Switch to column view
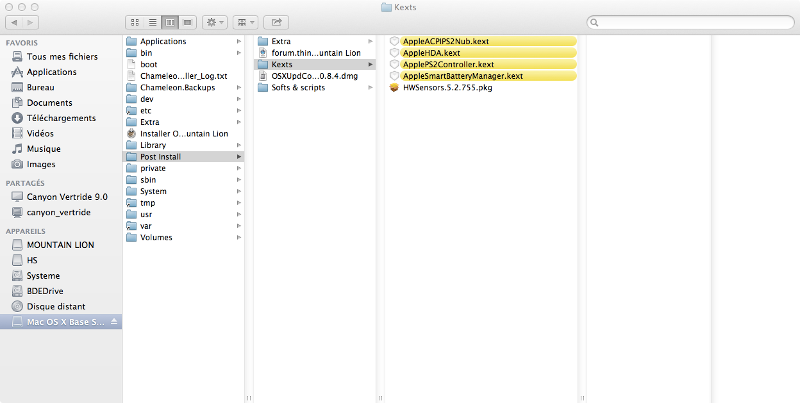The width and height of the screenshot is (800, 403). pos(170,22)
